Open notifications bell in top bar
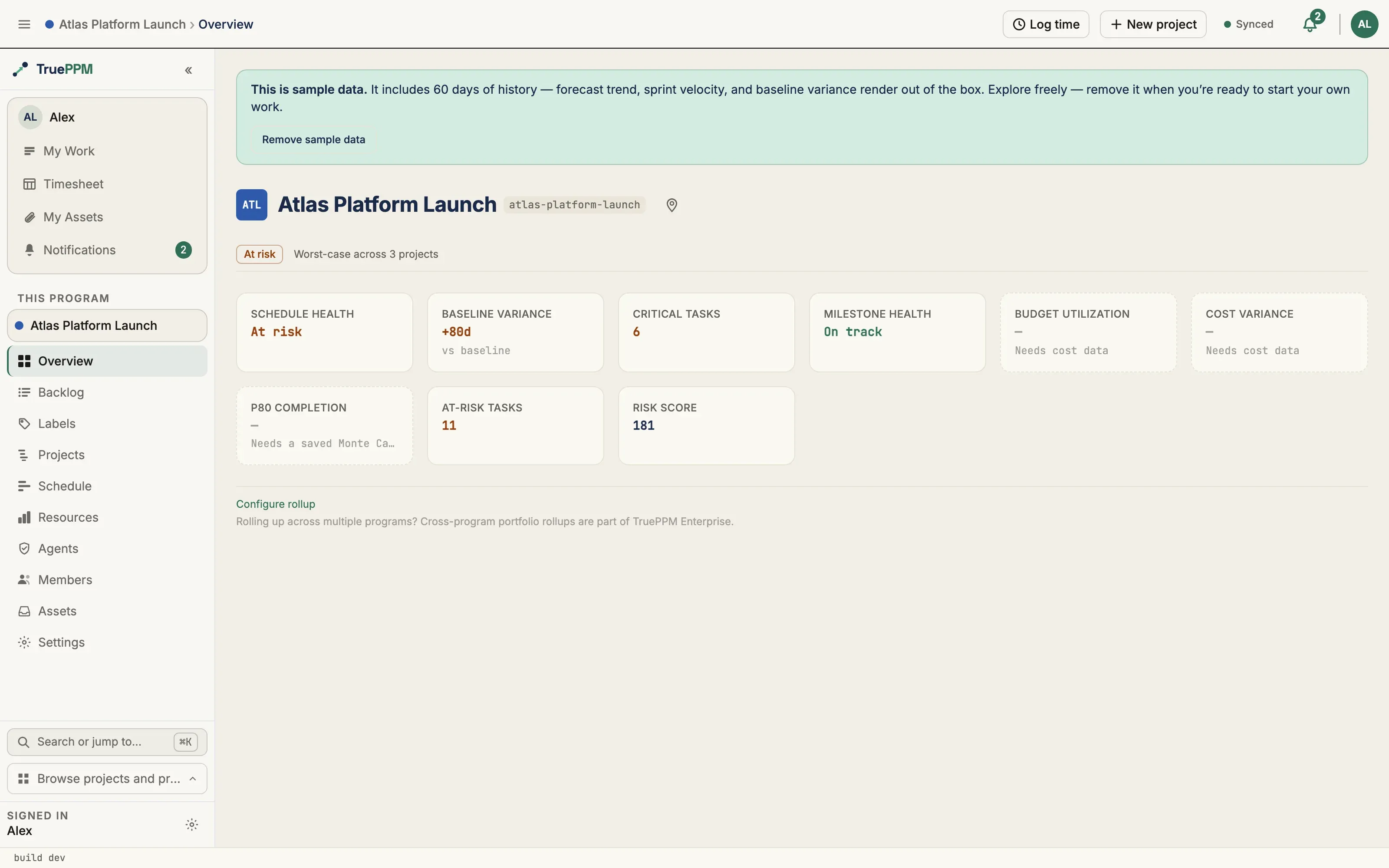Screen dimensions: 1389x868 [x=1310, y=24]
